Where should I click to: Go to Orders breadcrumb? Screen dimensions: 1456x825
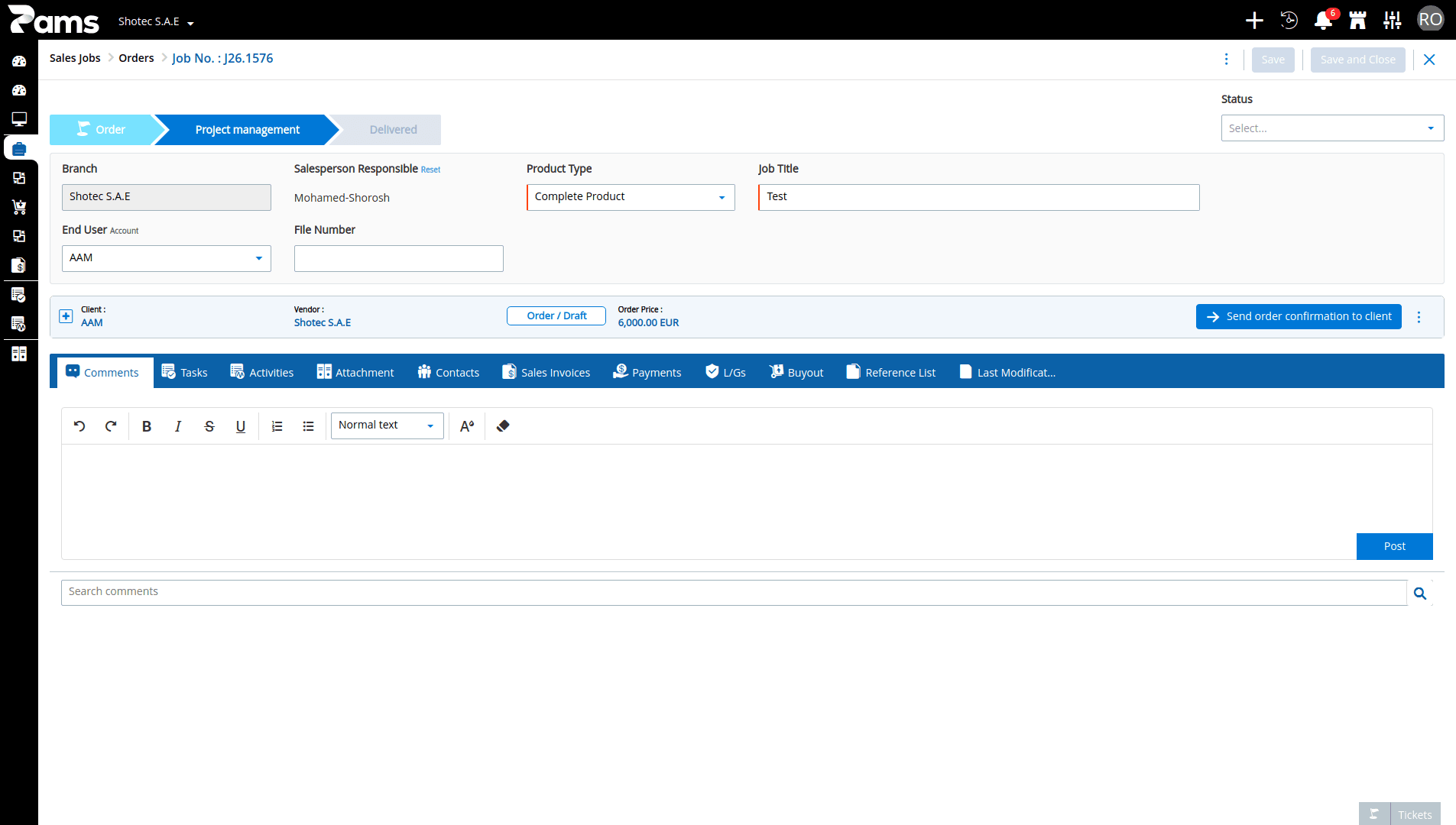(136, 58)
